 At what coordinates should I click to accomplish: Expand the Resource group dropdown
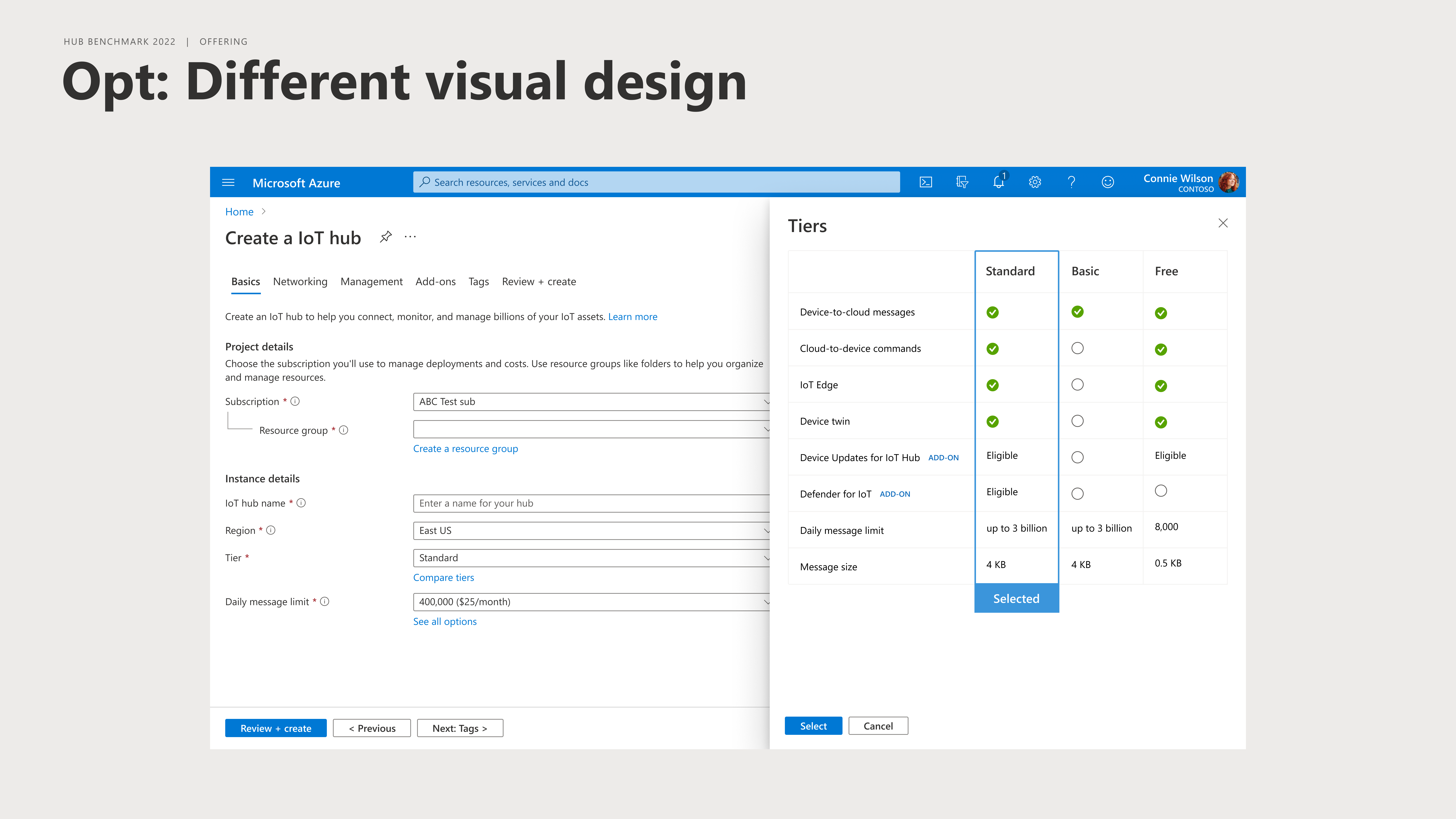[591, 429]
